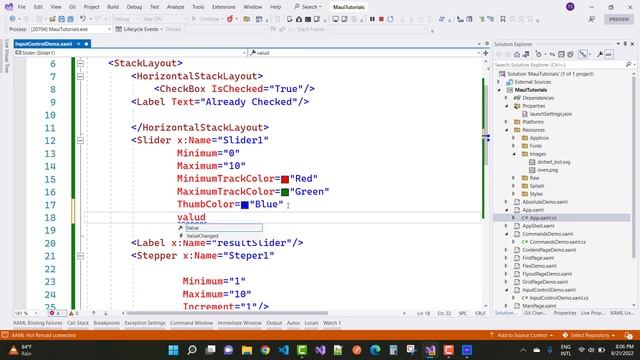
Task: Split the editor with the plus icon
Action: coord(485,53)
